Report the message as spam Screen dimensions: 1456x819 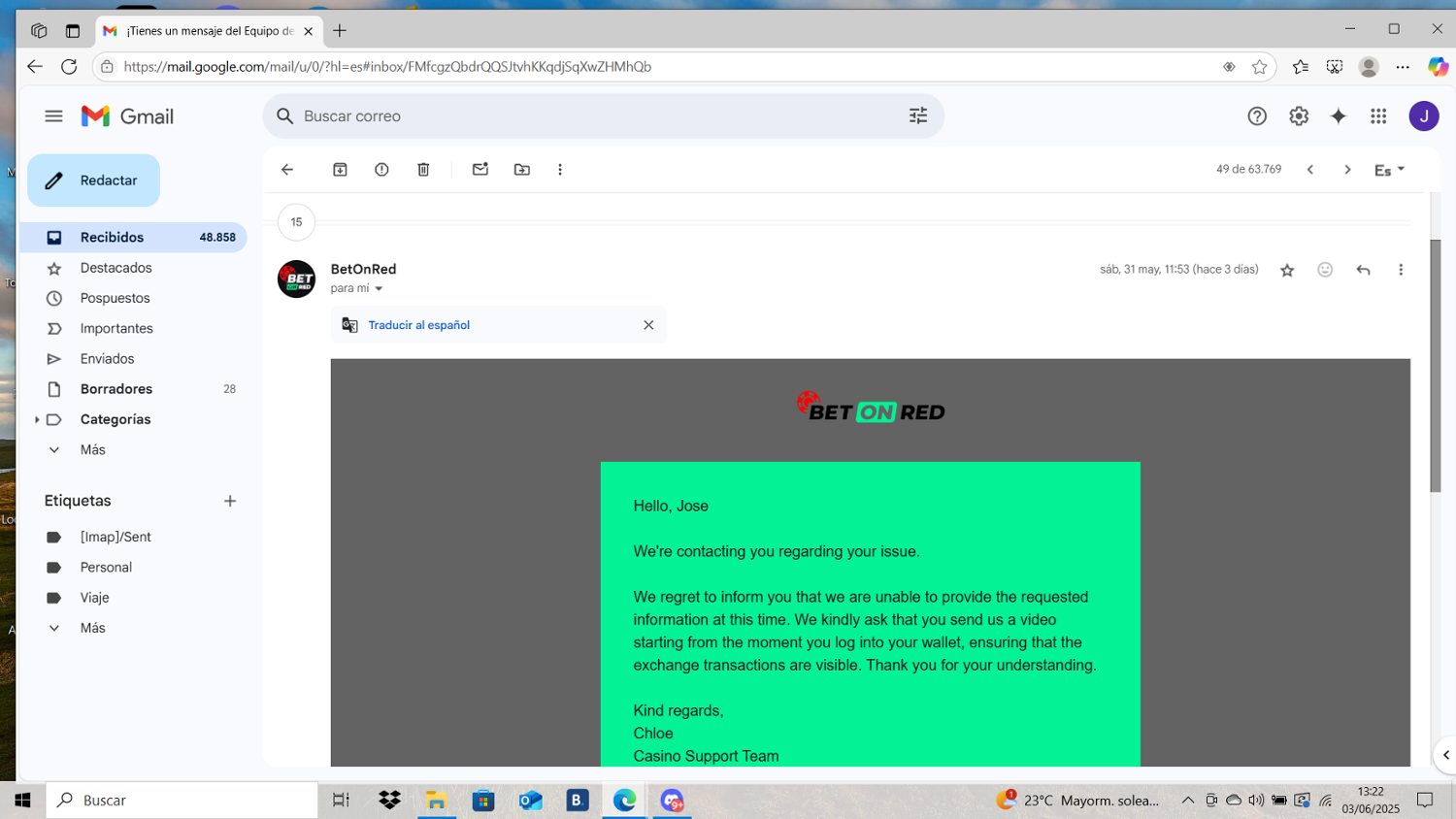coord(381,170)
